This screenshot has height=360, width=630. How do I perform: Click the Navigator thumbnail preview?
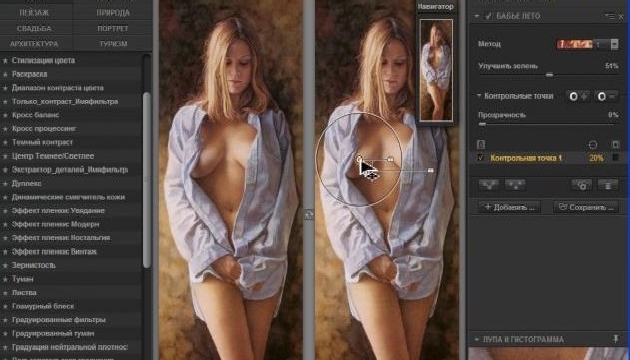[x=436, y=70]
